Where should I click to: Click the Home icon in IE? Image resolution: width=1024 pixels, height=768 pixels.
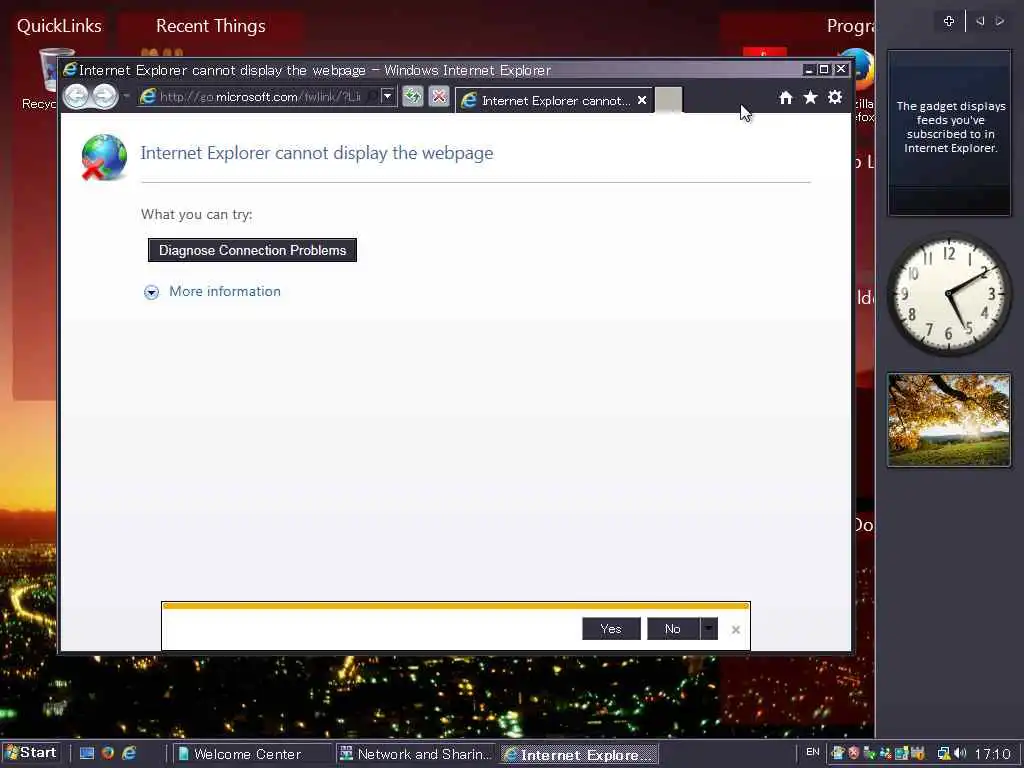coord(786,97)
